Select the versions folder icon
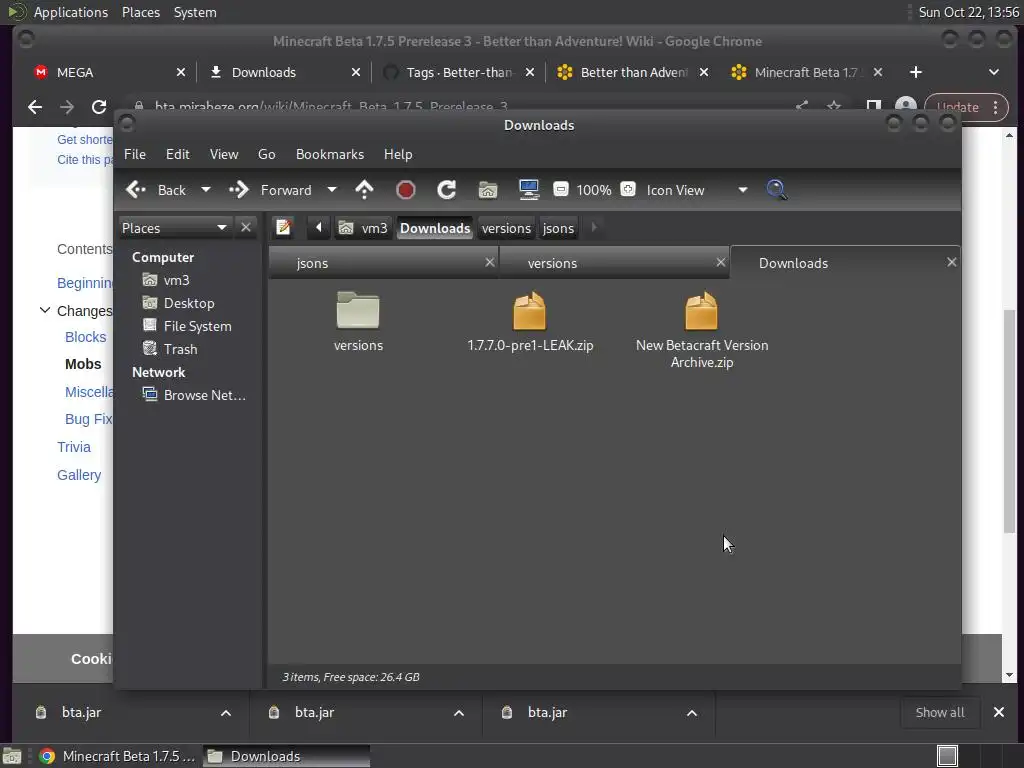The height and width of the screenshot is (768, 1024). pos(358,310)
